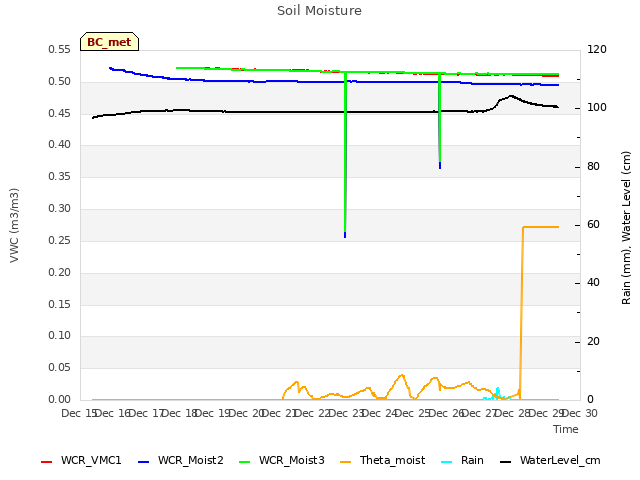Toggle WaterLevel_cm legend entry
Viewport: 640px width, 480px height.
click(550, 460)
